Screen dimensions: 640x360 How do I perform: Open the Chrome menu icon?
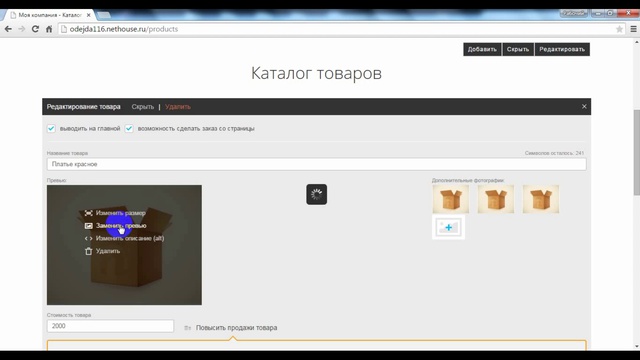click(x=633, y=29)
